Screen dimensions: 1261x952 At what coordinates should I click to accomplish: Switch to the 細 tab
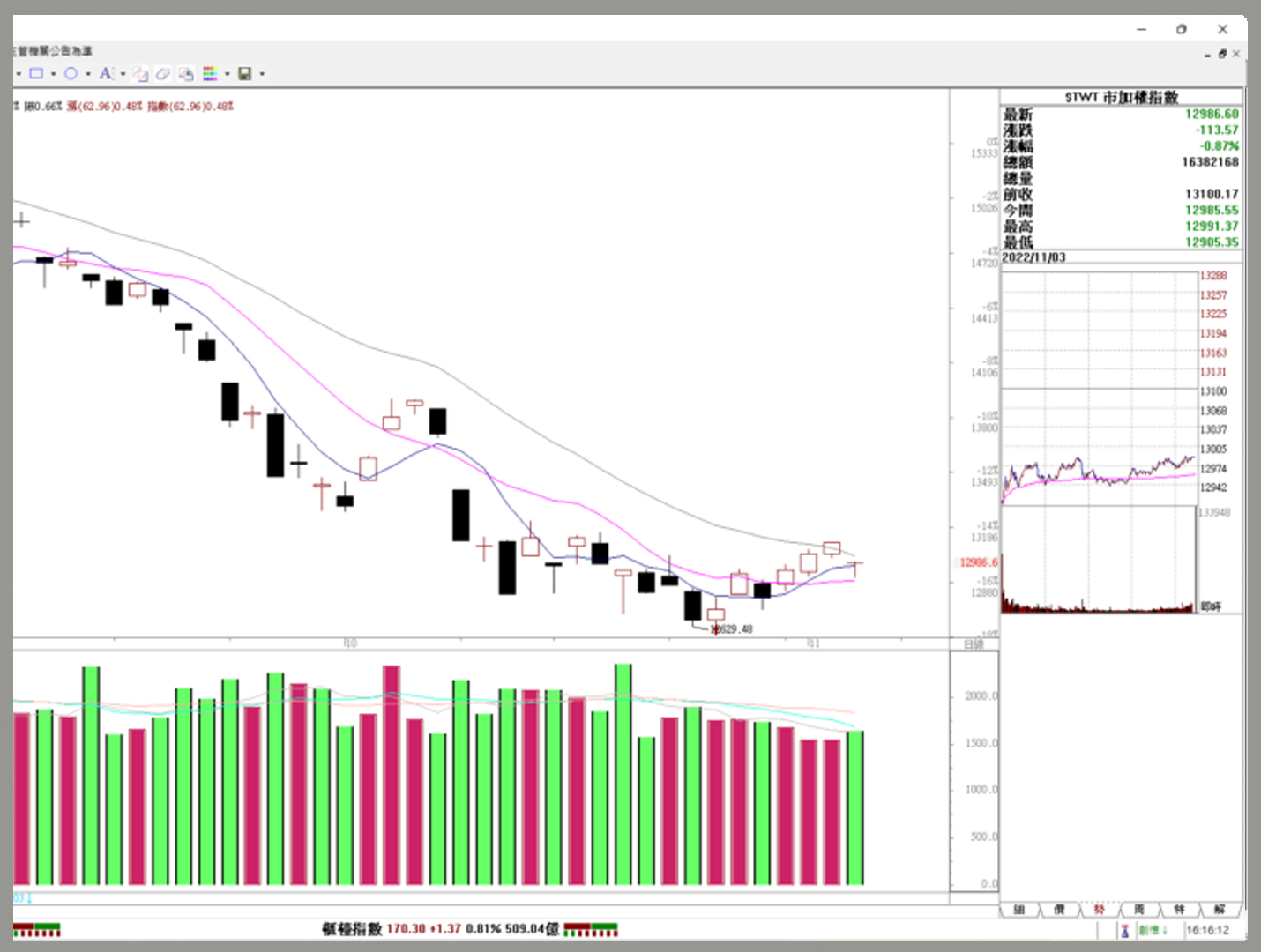pos(1019,910)
